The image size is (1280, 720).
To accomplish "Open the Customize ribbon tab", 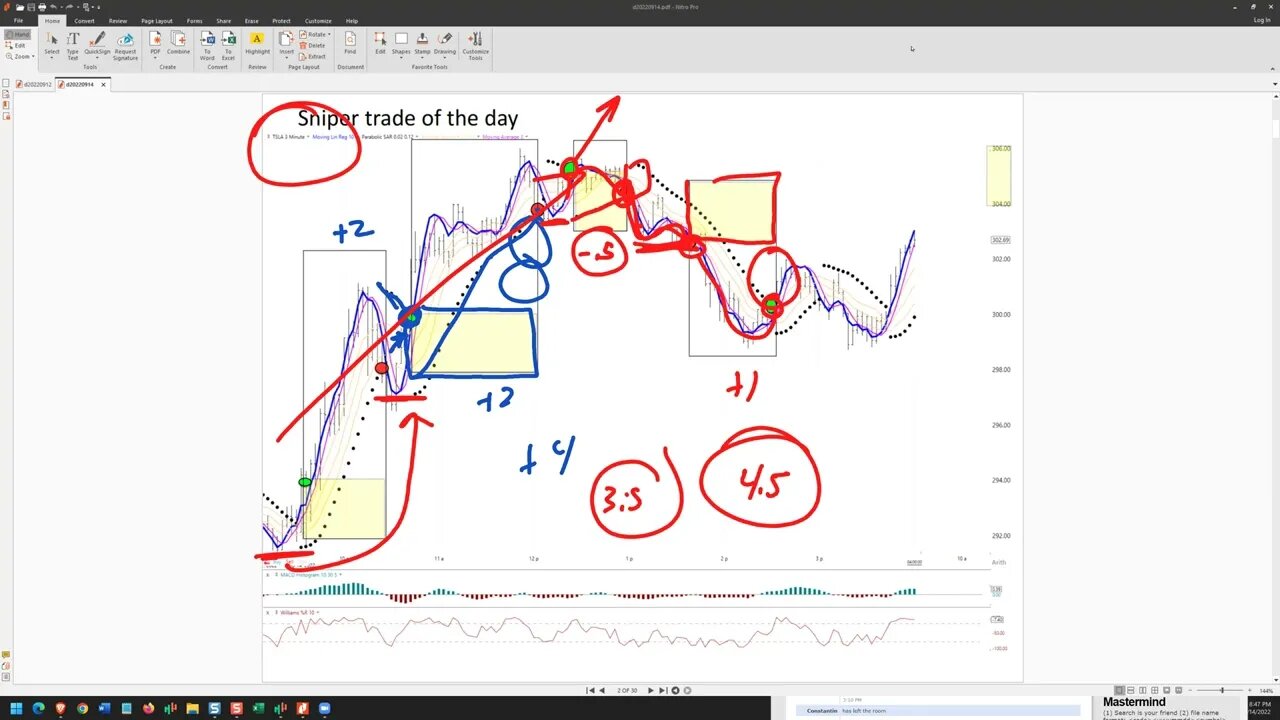I will tap(318, 20).
